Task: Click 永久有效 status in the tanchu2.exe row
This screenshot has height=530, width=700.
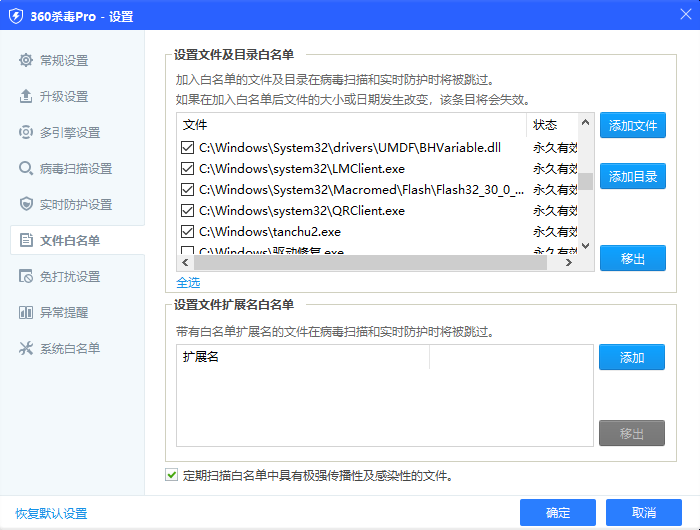Action: coord(555,232)
